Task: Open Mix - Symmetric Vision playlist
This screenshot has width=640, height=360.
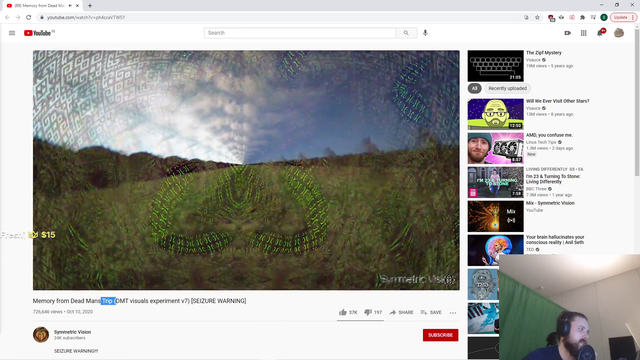Action: coord(550,203)
